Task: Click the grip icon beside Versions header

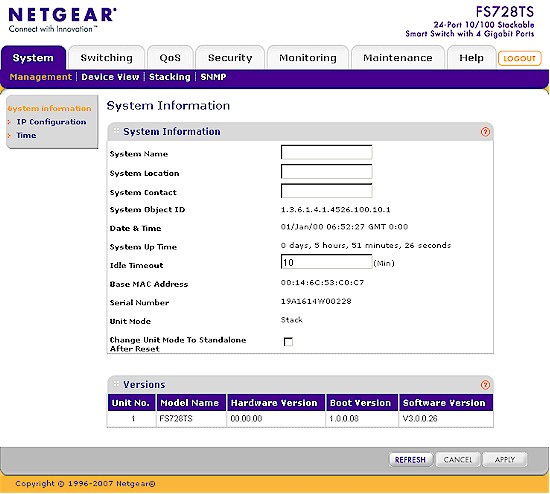Action: coord(116,384)
